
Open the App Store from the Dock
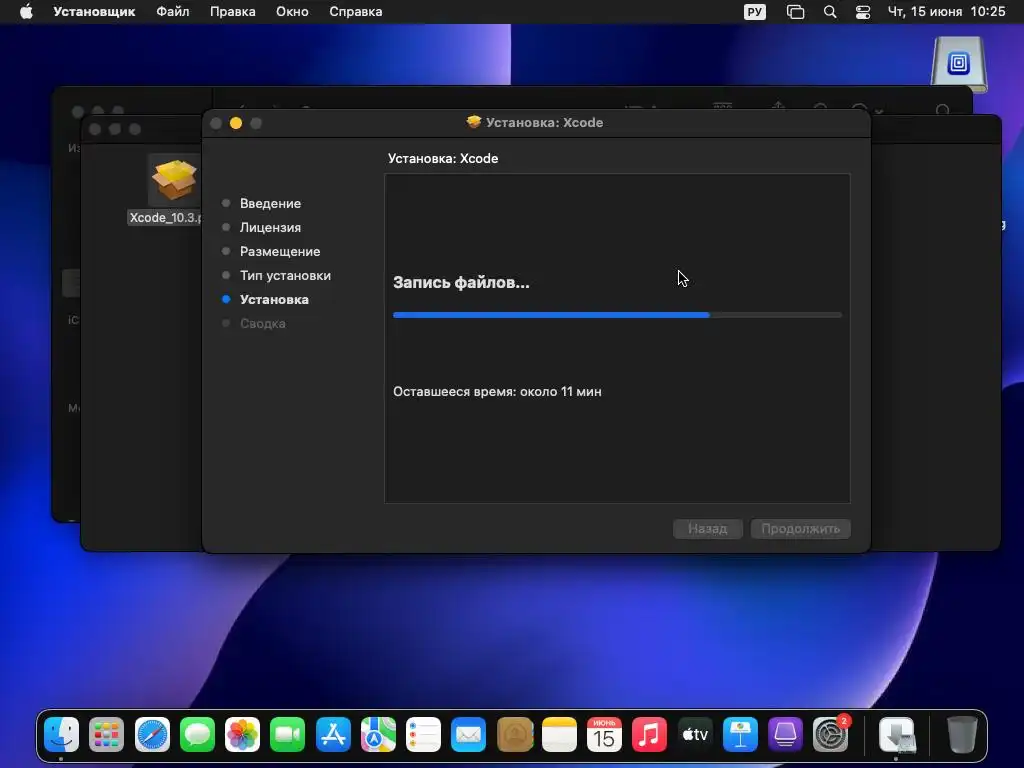click(333, 735)
